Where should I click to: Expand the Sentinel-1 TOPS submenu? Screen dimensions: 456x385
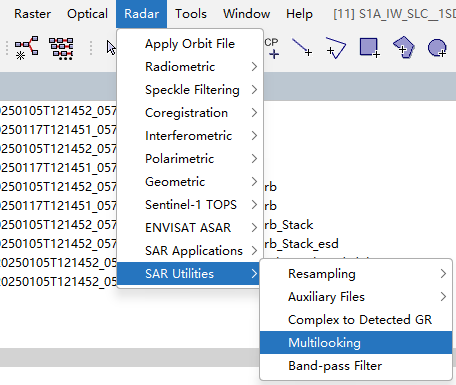click(x=190, y=205)
